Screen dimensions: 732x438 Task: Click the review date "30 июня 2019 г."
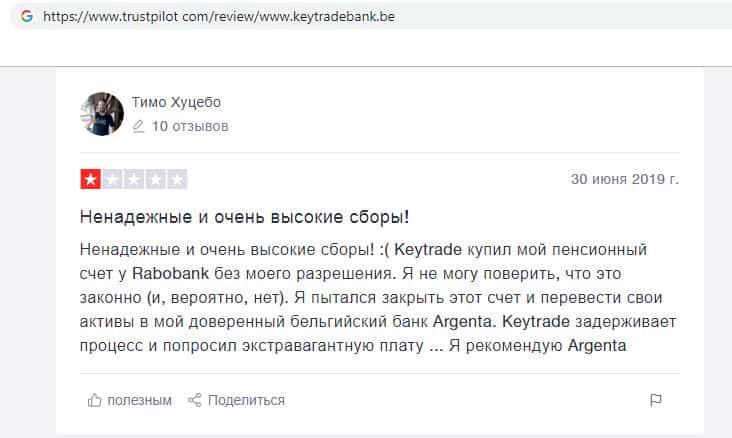[624, 180]
